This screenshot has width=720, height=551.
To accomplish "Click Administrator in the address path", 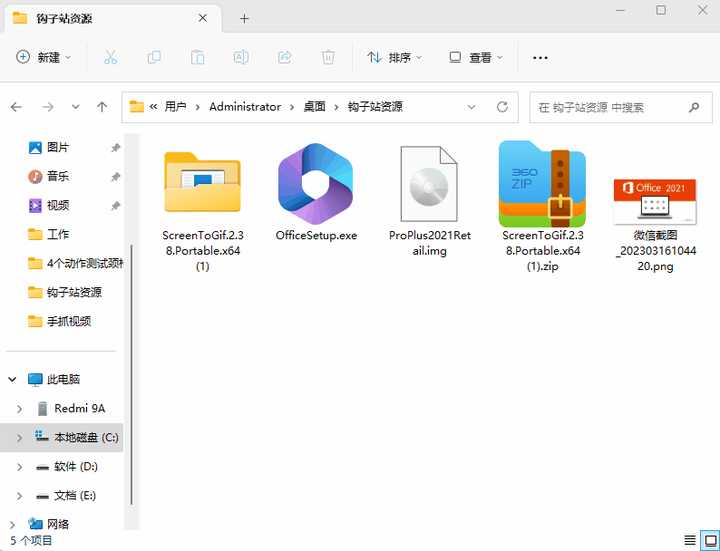I will (x=245, y=107).
